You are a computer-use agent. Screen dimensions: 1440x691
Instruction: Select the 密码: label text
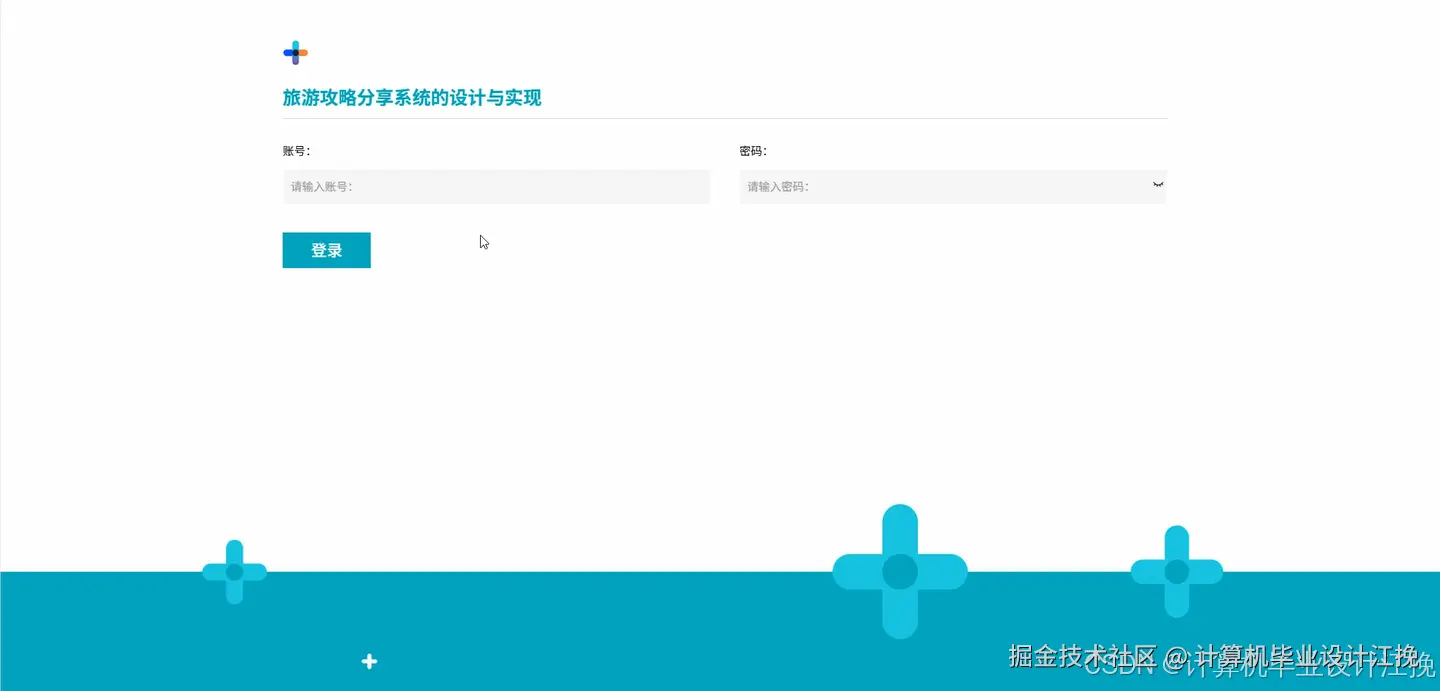[x=751, y=151]
